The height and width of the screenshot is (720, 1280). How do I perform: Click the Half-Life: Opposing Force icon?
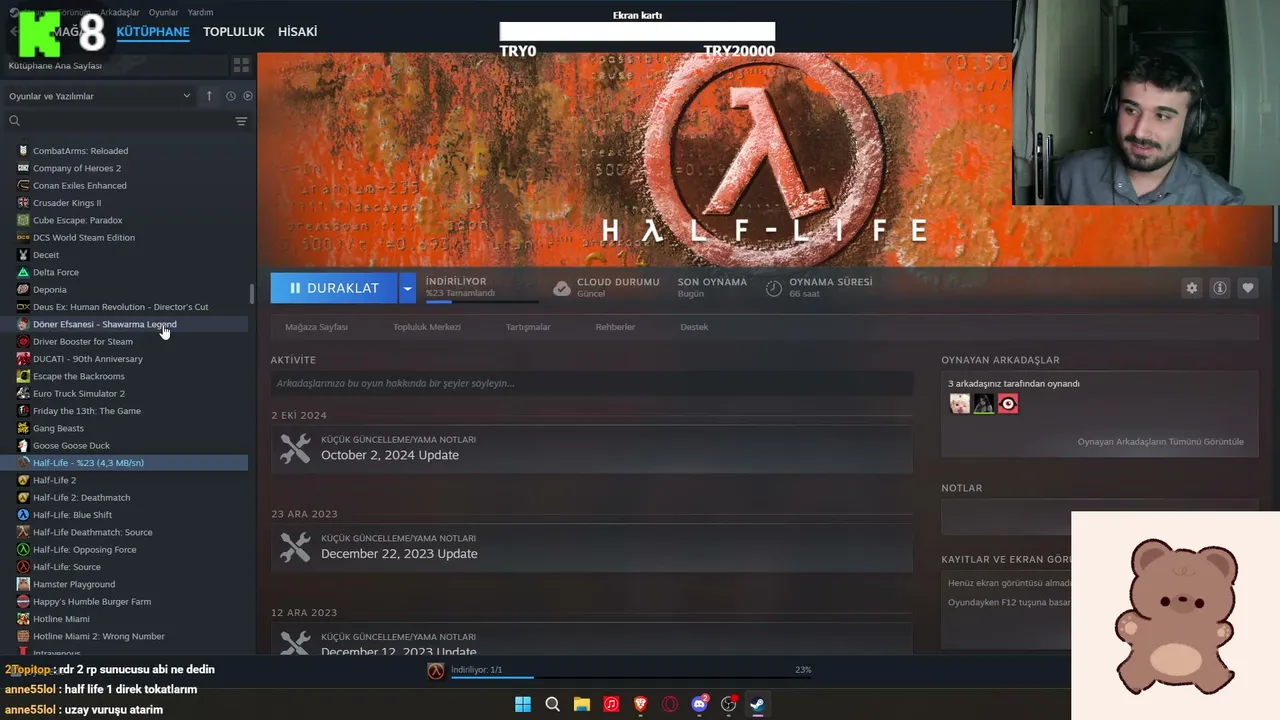coord(23,550)
